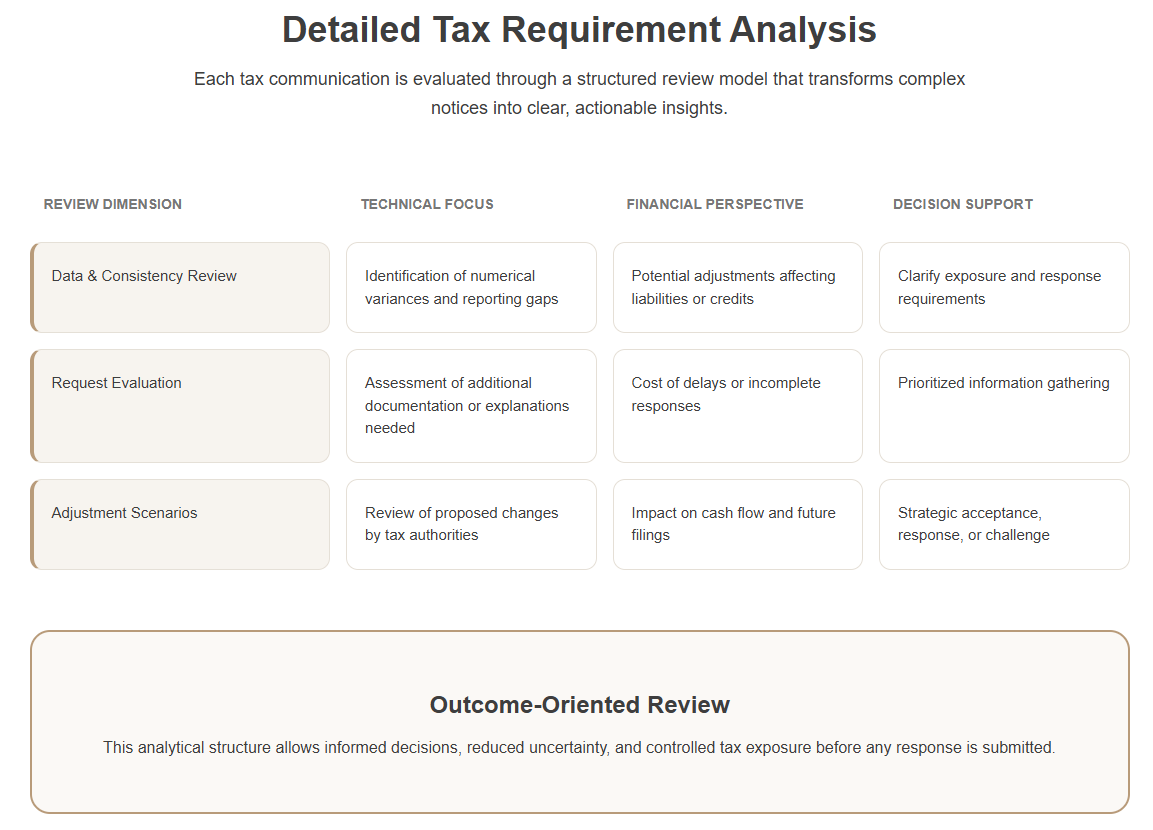The image size is (1153, 830).
Task: Click the potential adjustments affecting liabilities cell
Action: point(737,287)
